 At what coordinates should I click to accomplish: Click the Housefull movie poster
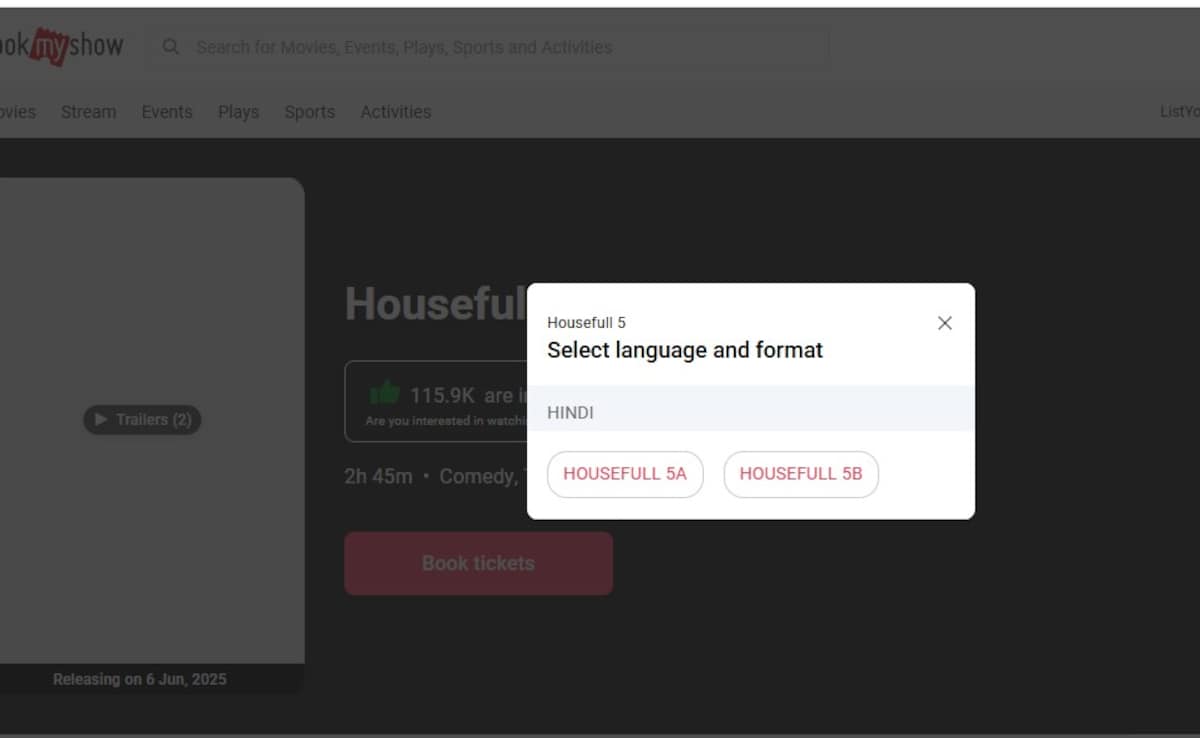150,300
